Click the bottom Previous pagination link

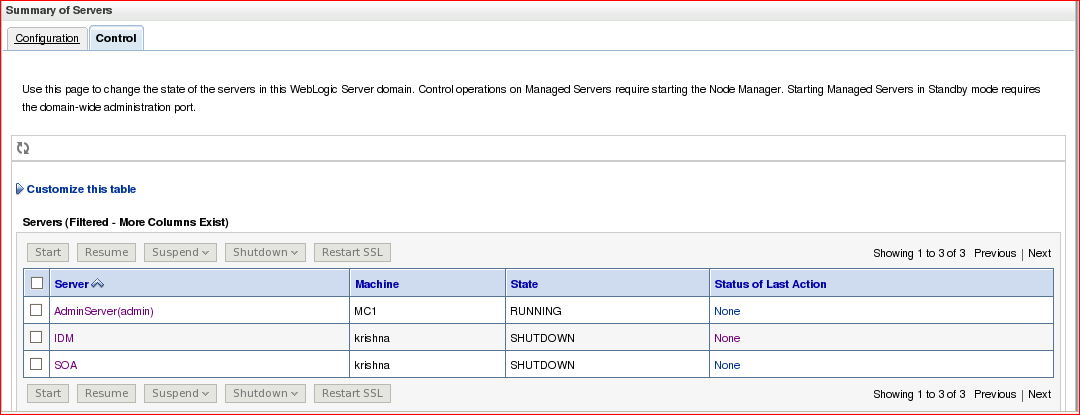pyautogui.click(x=995, y=394)
